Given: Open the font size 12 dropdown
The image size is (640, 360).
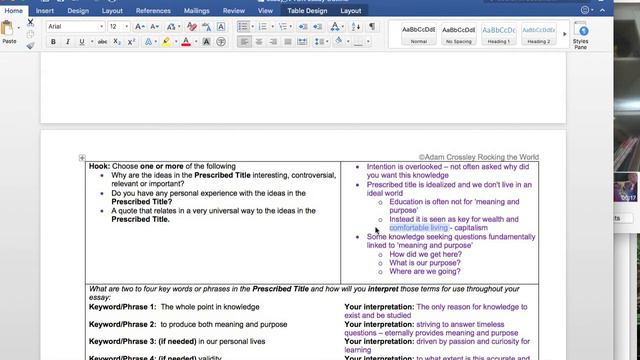Looking at the screenshot, I should coord(127,27).
